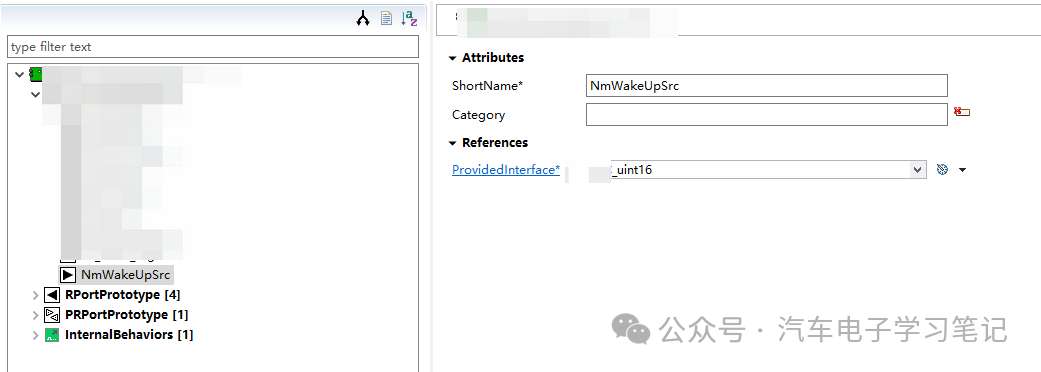The image size is (1041, 372).
Task: Collapse the Attributes section
Action: [x=453, y=58]
